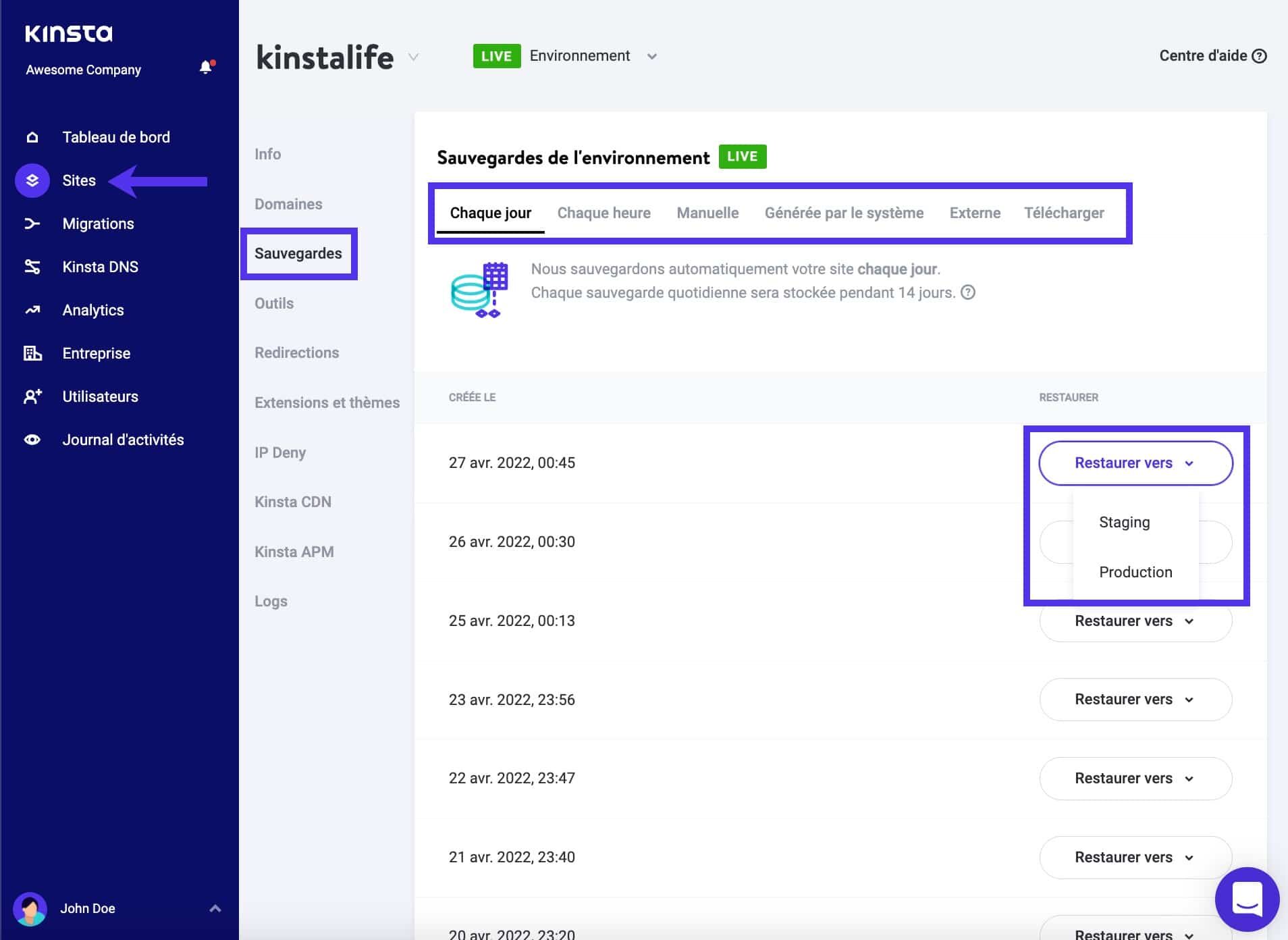This screenshot has width=1288, height=940.
Task: Click the Entreprise building icon
Action: (x=32, y=352)
